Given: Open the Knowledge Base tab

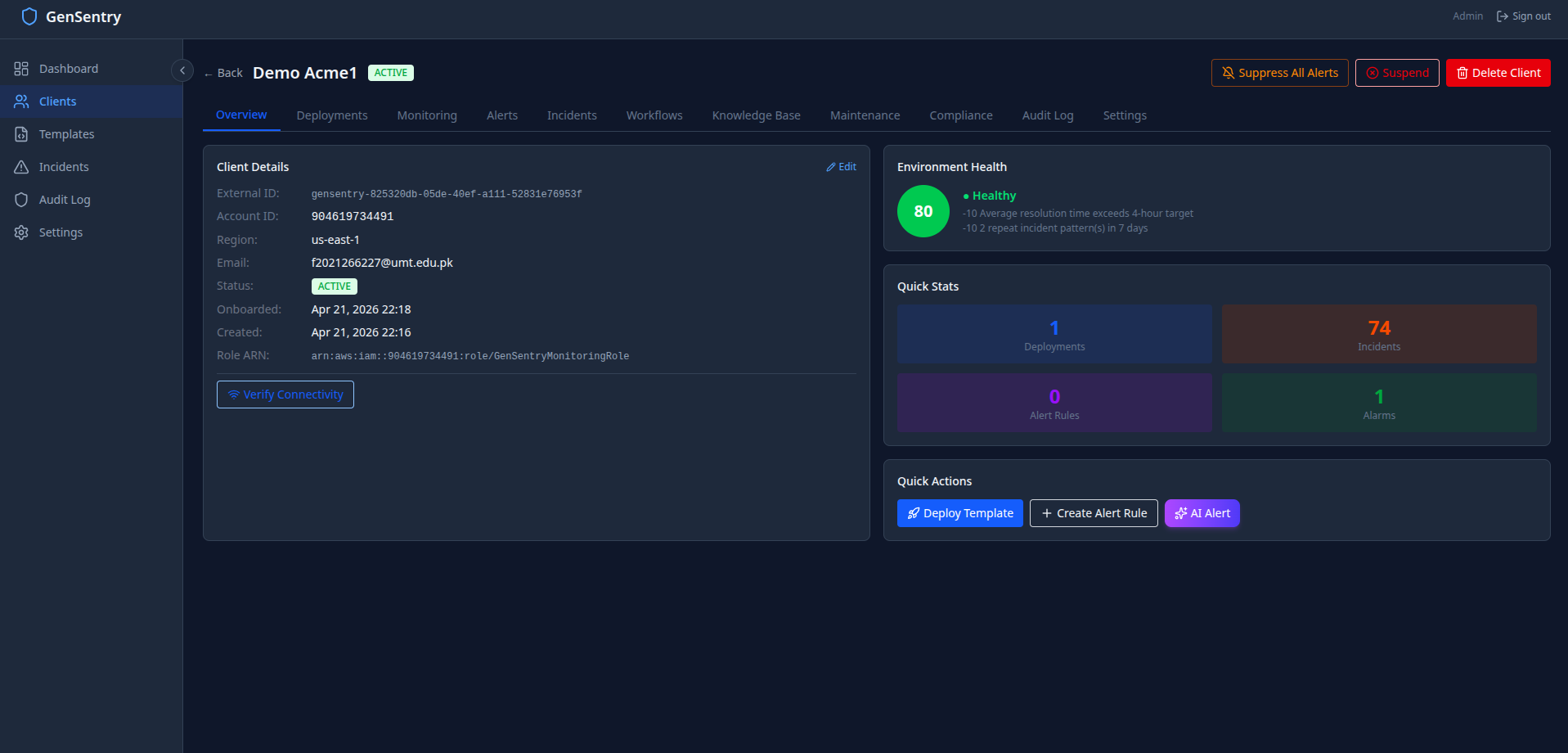Looking at the screenshot, I should [x=756, y=115].
